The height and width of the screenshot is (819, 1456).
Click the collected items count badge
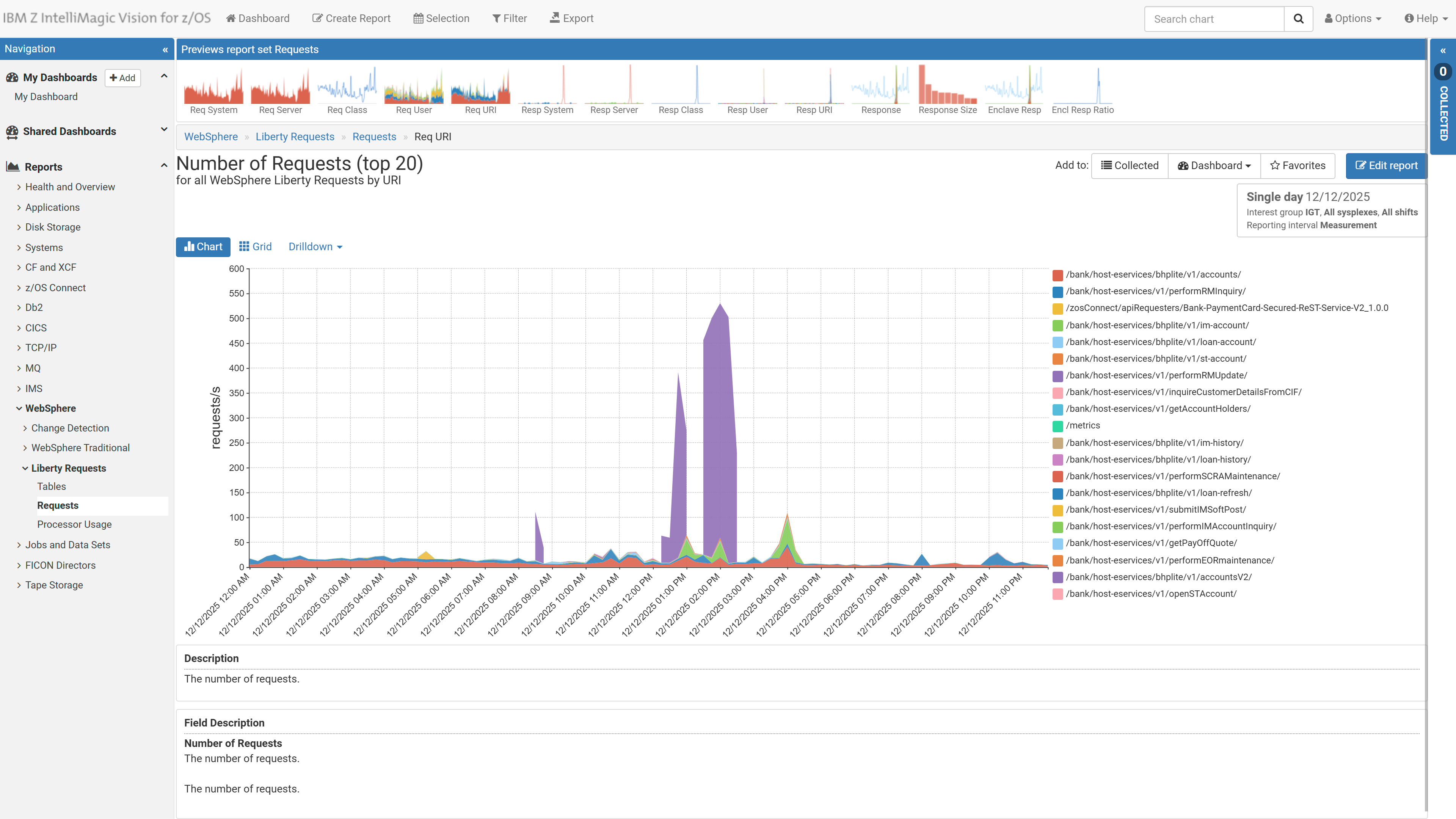[1443, 72]
